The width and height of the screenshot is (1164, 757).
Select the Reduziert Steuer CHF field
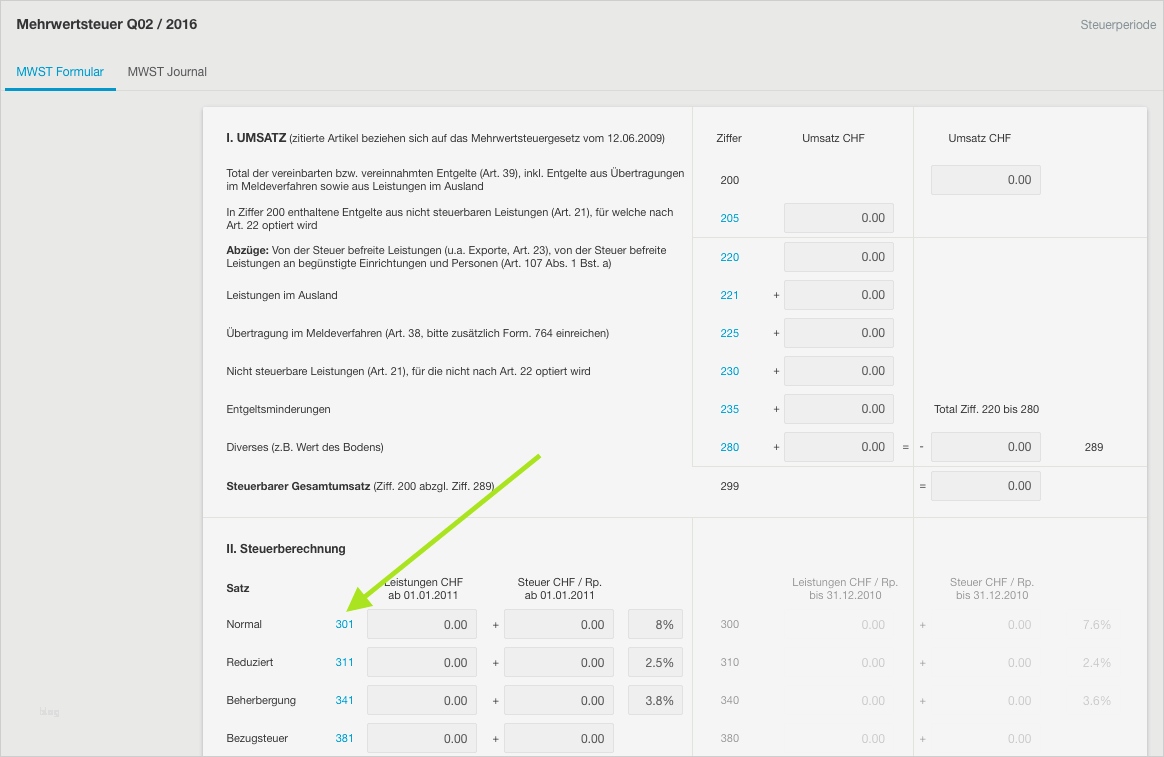point(558,662)
